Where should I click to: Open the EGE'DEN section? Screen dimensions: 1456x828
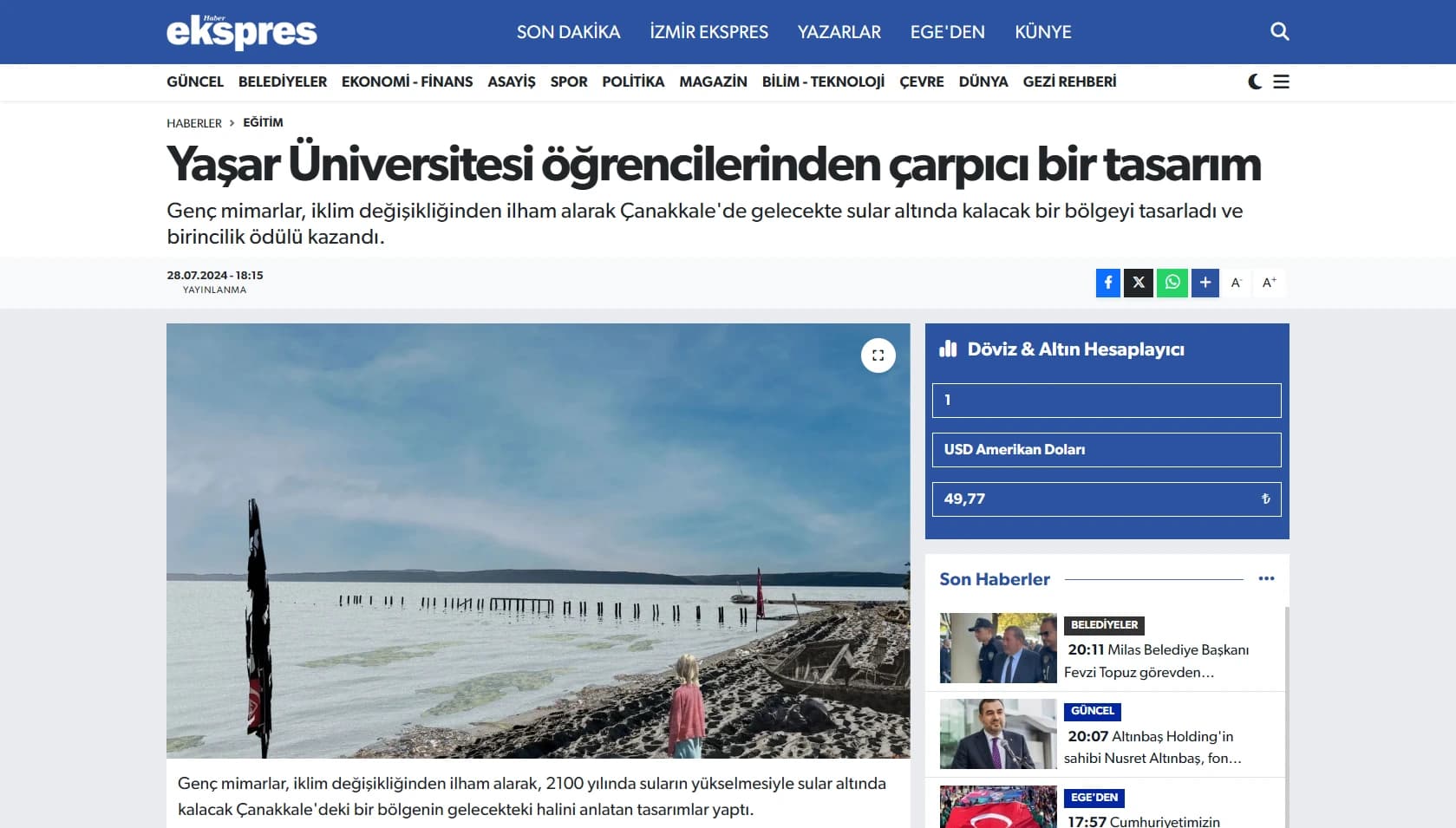pyautogui.click(x=947, y=32)
